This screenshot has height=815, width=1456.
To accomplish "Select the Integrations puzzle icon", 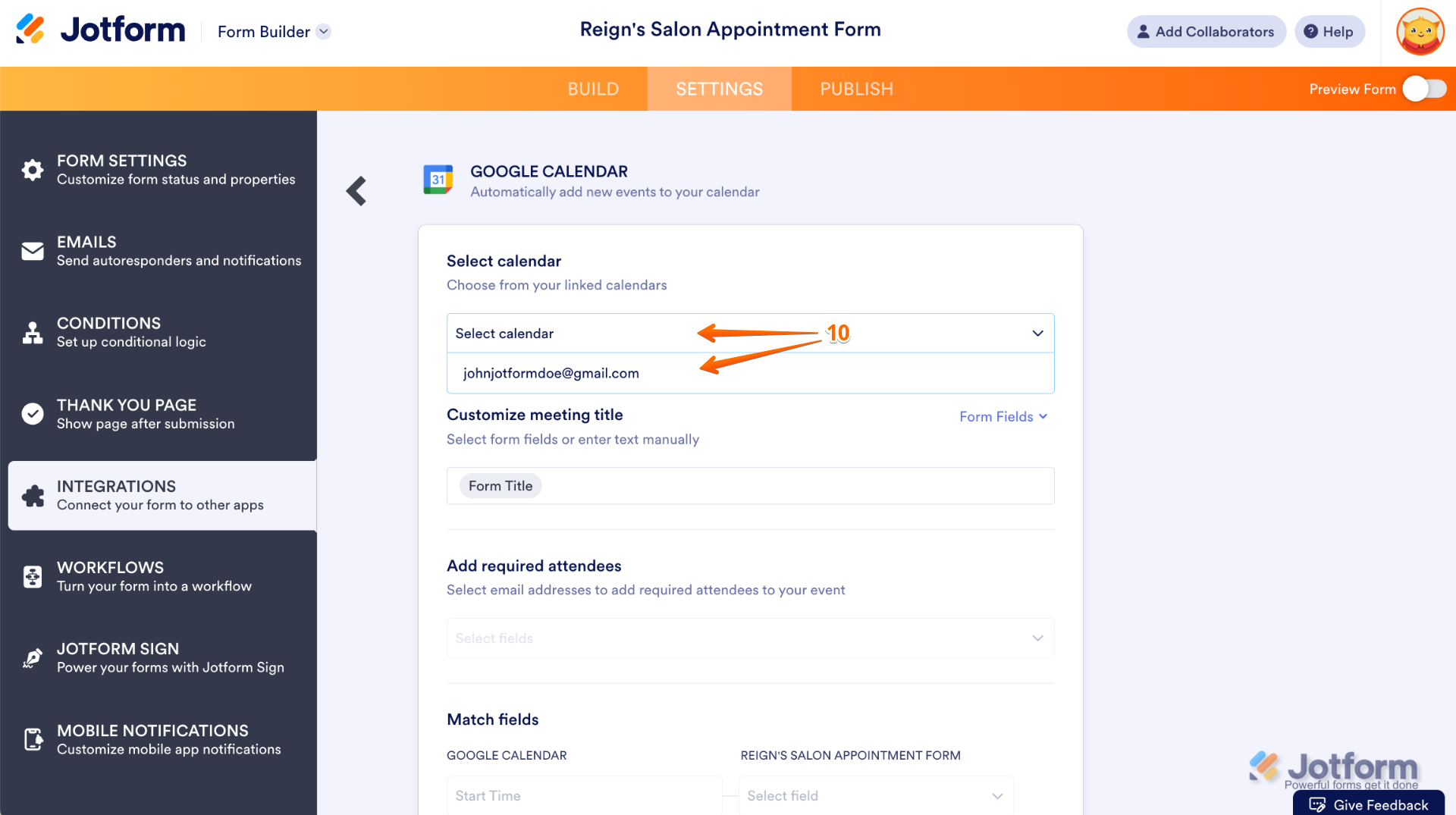I will point(33,495).
